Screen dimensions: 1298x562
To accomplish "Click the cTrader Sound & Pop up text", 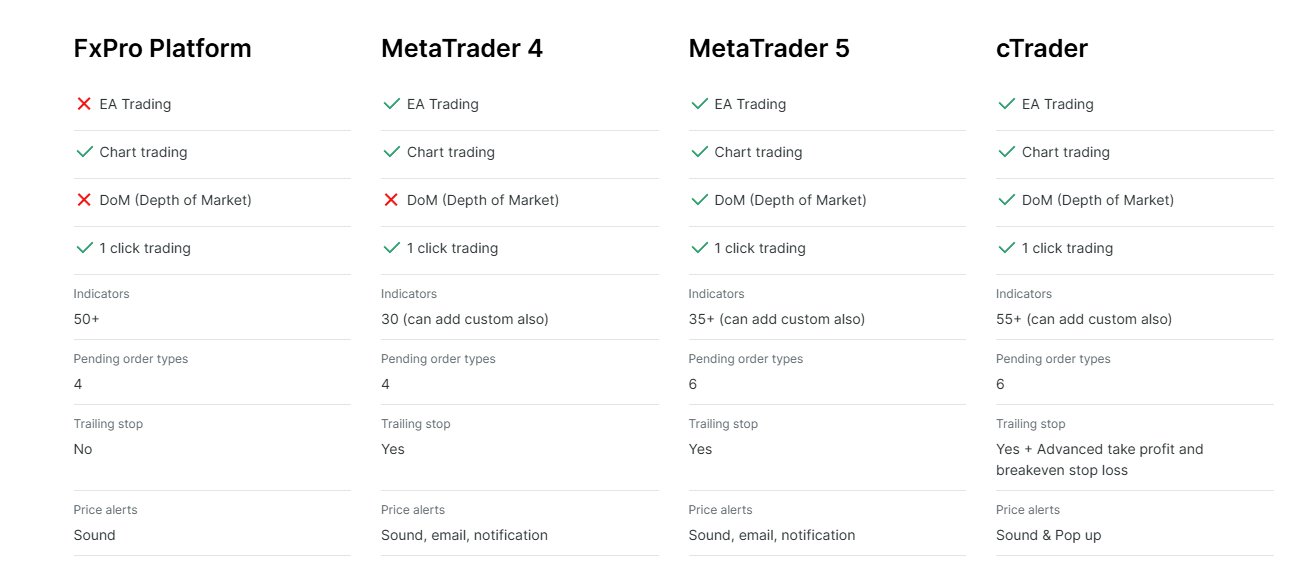I will [x=1048, y=536].
